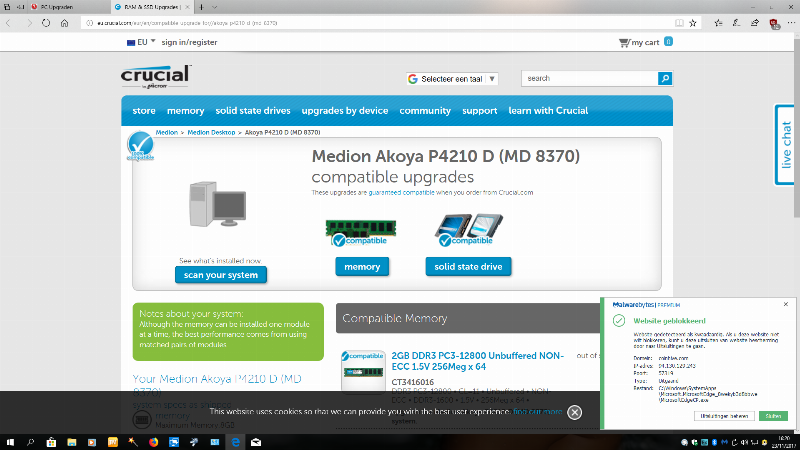The image size is (800, 450).
Task: Click the taskbar clock
Action: point(784,442)
